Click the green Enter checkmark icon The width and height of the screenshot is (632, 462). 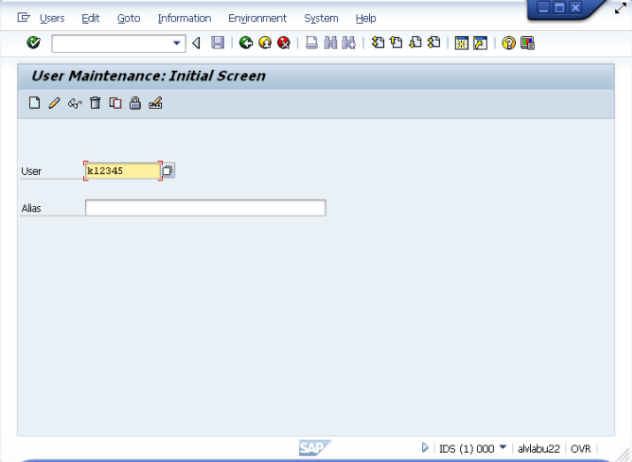pos(33,42)
